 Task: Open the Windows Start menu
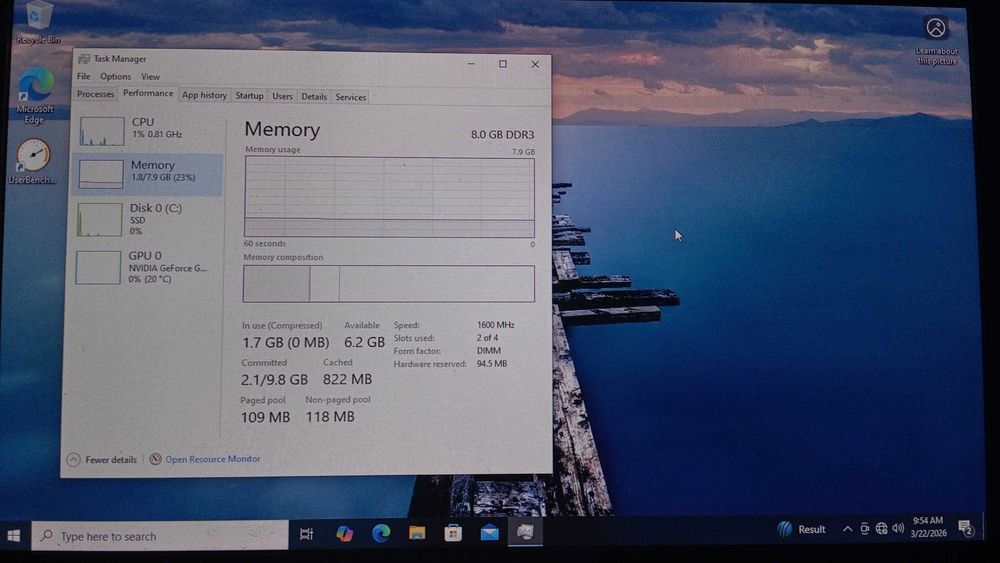click(14, 536)
